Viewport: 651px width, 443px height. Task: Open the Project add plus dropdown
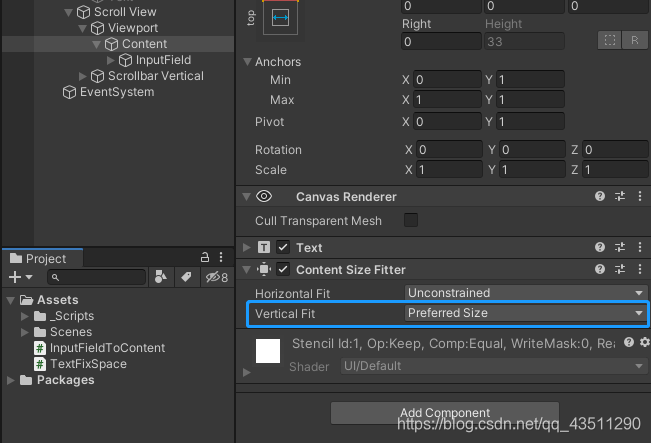20,277
